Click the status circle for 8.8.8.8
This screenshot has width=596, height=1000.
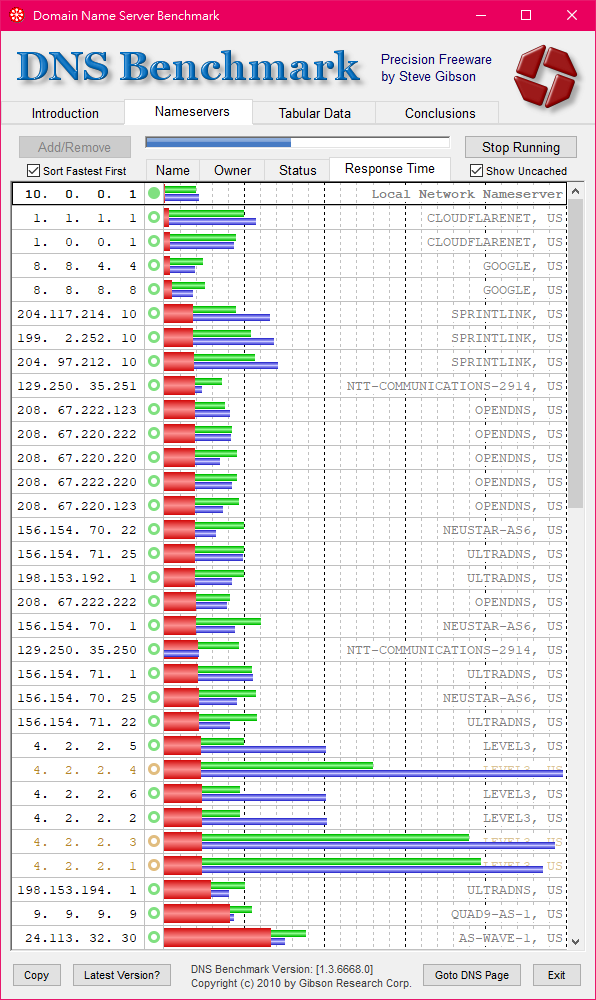pyautogui.click(x=154, y=289)
